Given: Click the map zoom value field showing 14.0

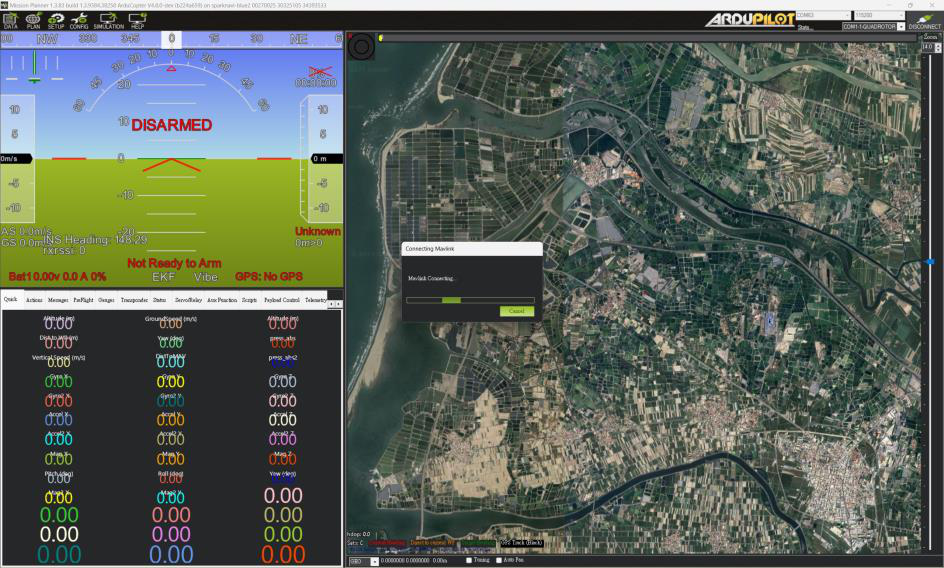Looking at the screenshot, I should 928,46.
